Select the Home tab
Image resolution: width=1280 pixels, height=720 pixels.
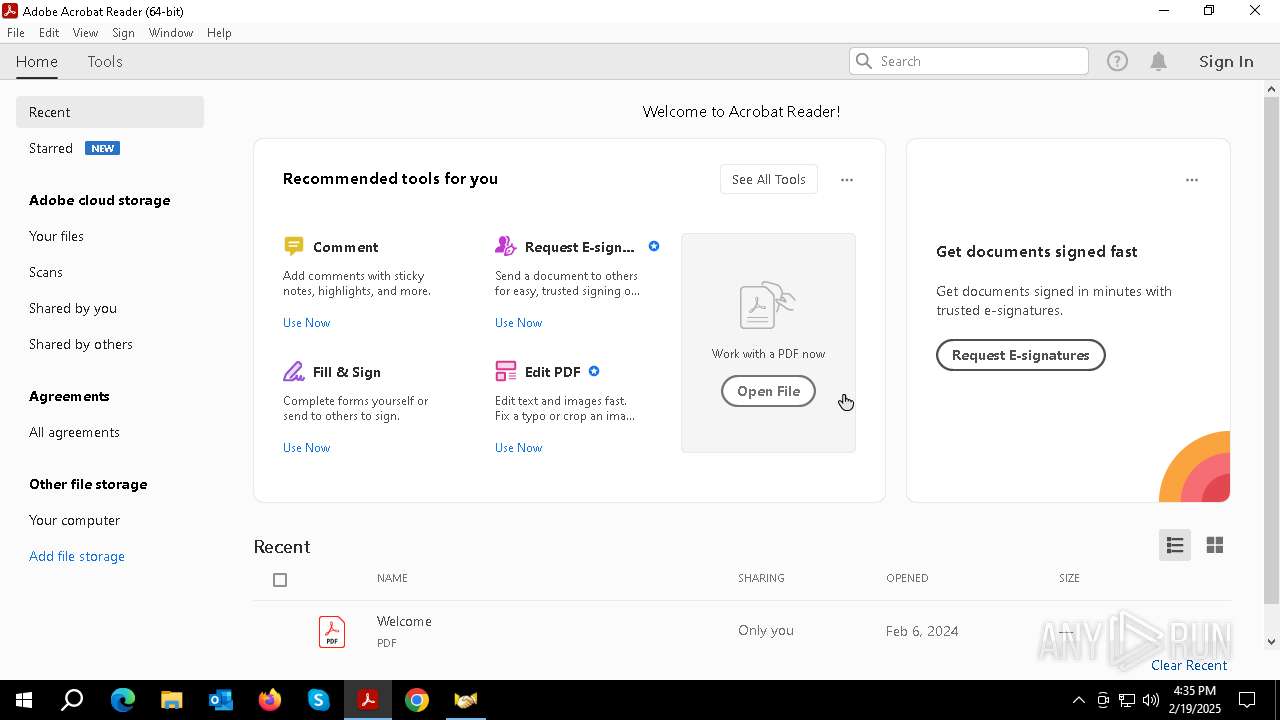point(37,61)
